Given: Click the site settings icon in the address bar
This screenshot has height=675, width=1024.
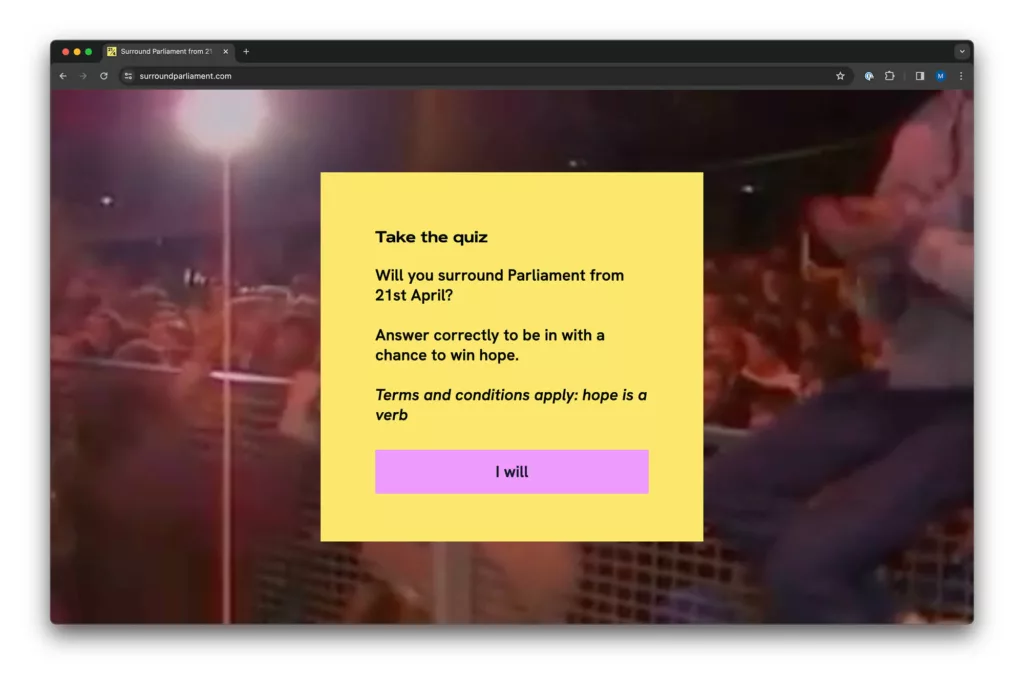Looking at the screenshot, I should [127, 75].
